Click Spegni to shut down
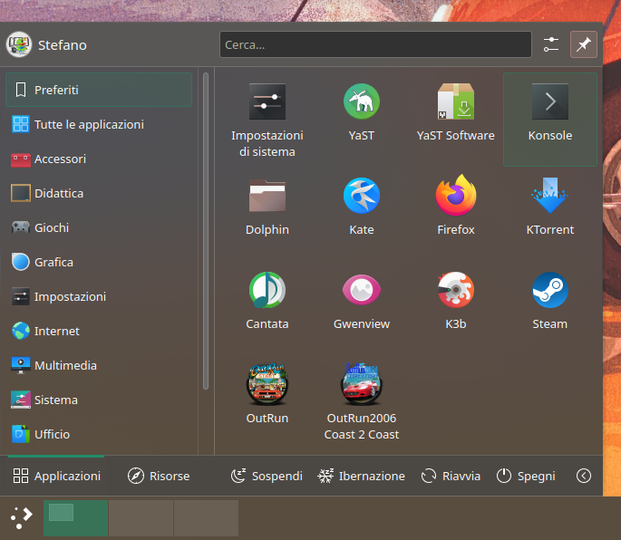621x540 pixels. (526, 476)
